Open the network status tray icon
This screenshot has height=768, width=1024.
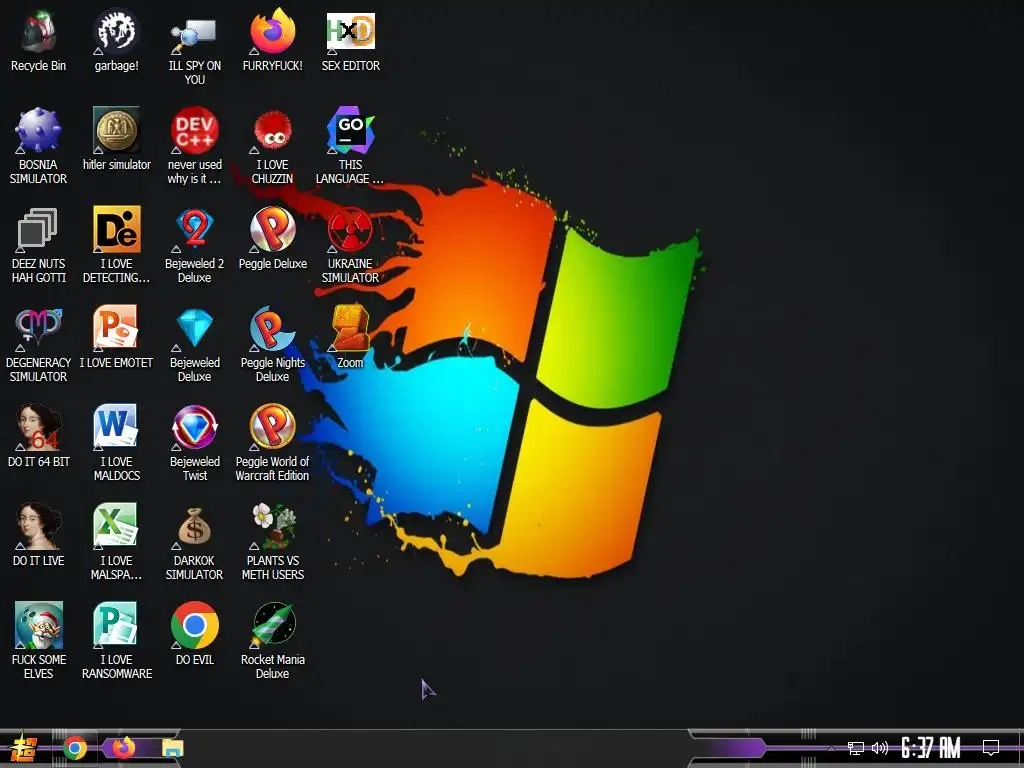coord(856,748)
